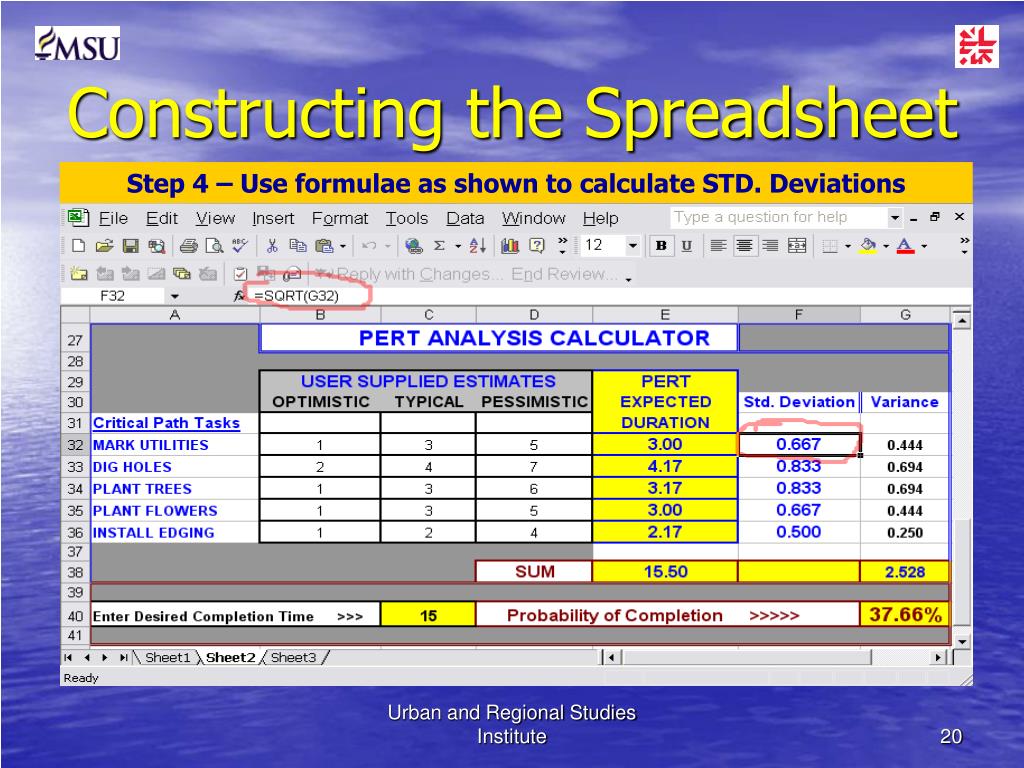Image resolution: width=1024 pixels, height=768 pixels.
Task: Run the ABC spelling check icon
Action: [240, 245]
